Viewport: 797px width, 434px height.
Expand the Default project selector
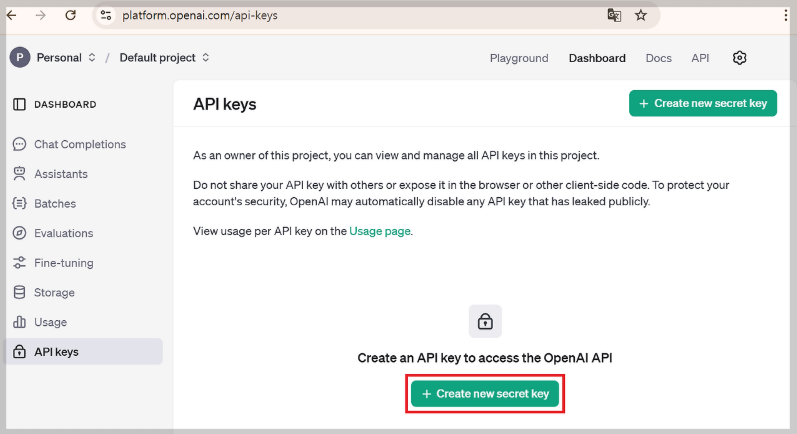(x=164, y=57)
